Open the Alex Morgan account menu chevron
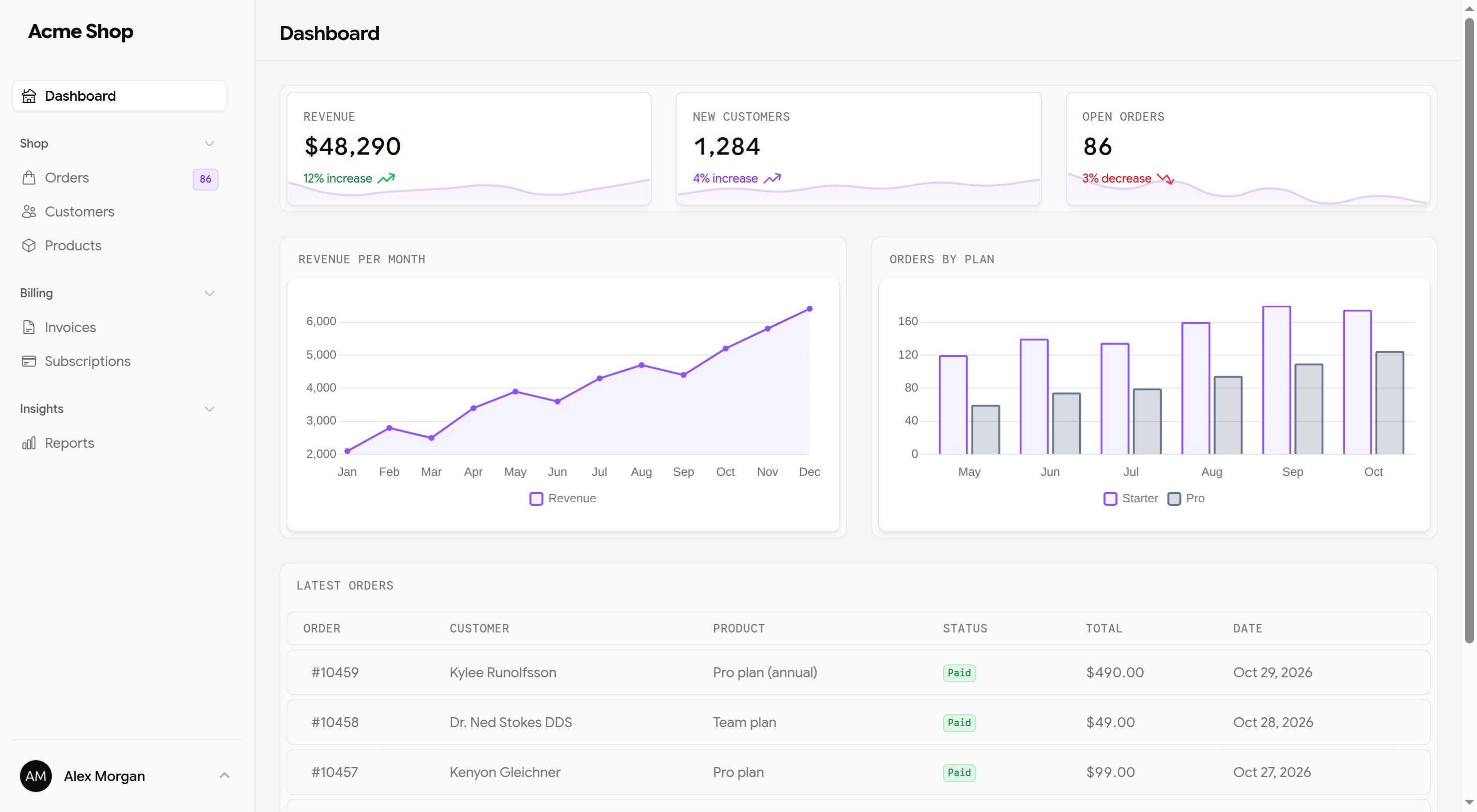The height and width of the screenshot is (812, 1477). coord(224,775)
